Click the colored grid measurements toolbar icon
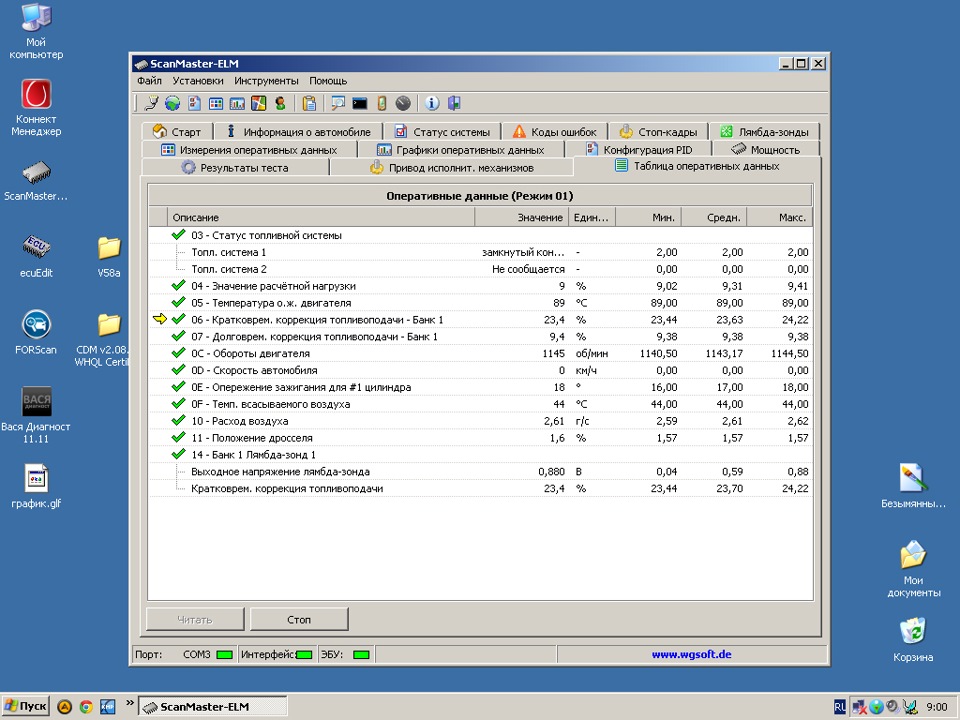Image resolution: width=960 pixels, height=720 pixels. (216, 103)
